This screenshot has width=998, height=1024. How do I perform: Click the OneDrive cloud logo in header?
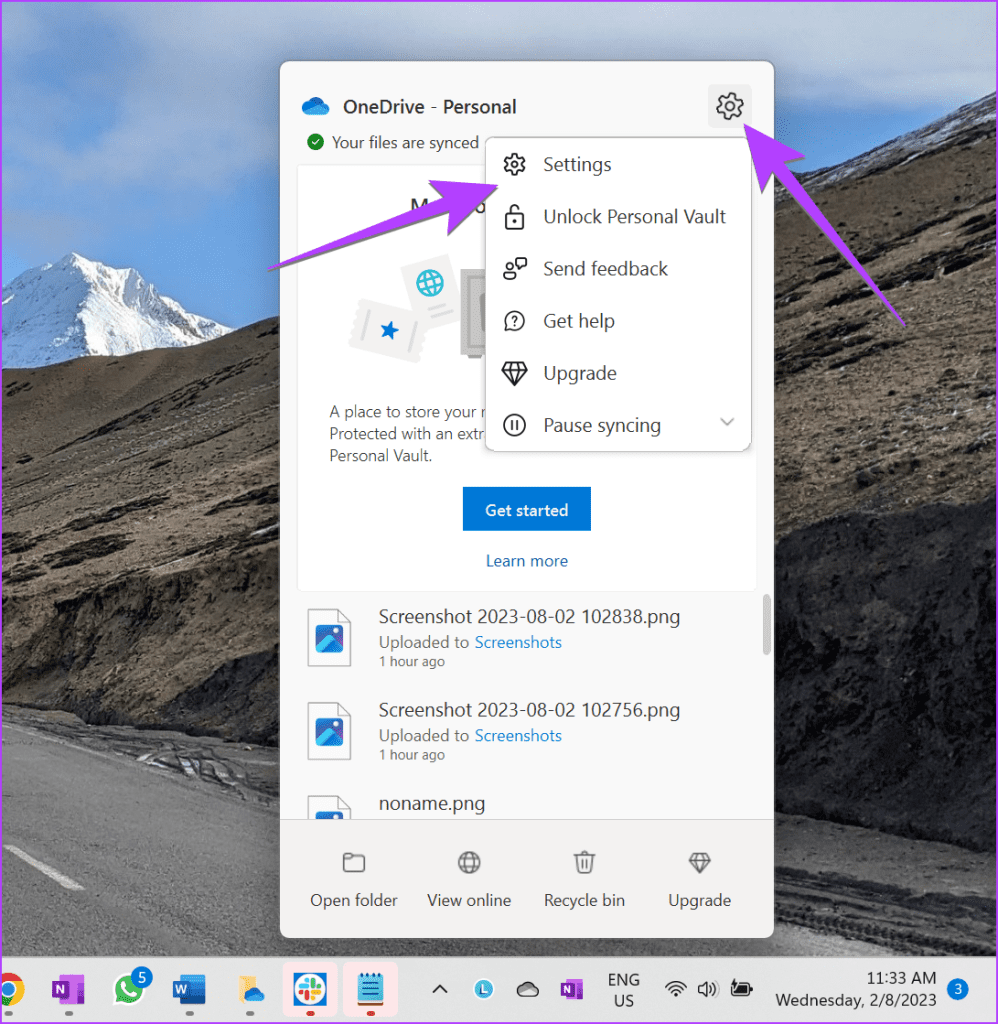tap(315, 106)
